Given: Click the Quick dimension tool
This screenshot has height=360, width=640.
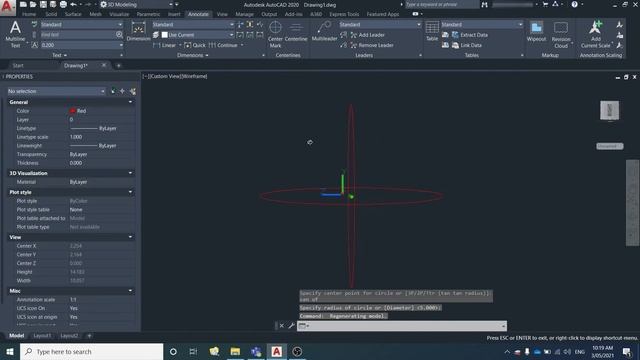Looking at the screenshot, I should [x=195, y=45].
